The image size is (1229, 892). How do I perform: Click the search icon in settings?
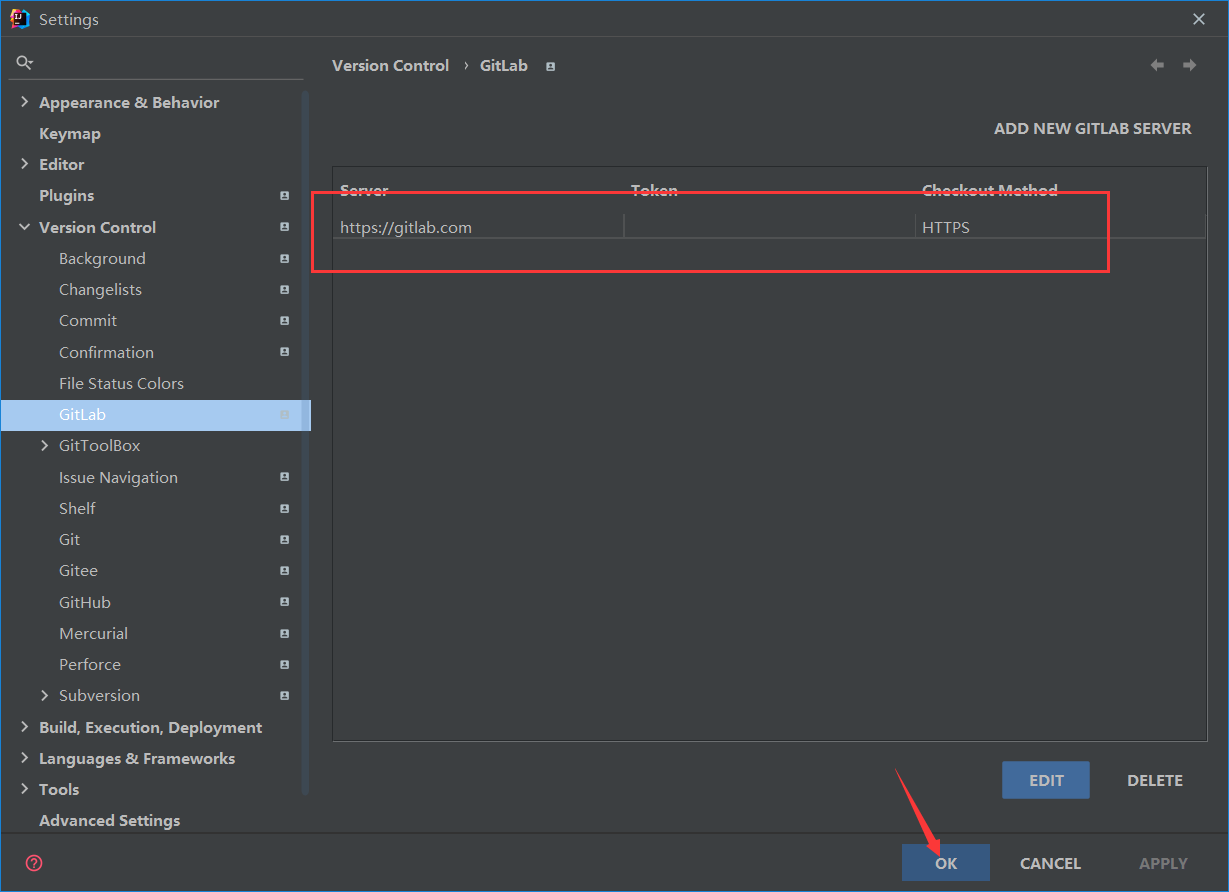click(x=25, y=62)
